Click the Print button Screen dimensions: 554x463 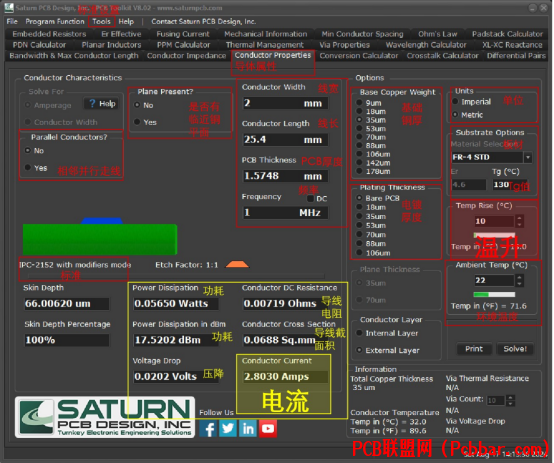474,349
